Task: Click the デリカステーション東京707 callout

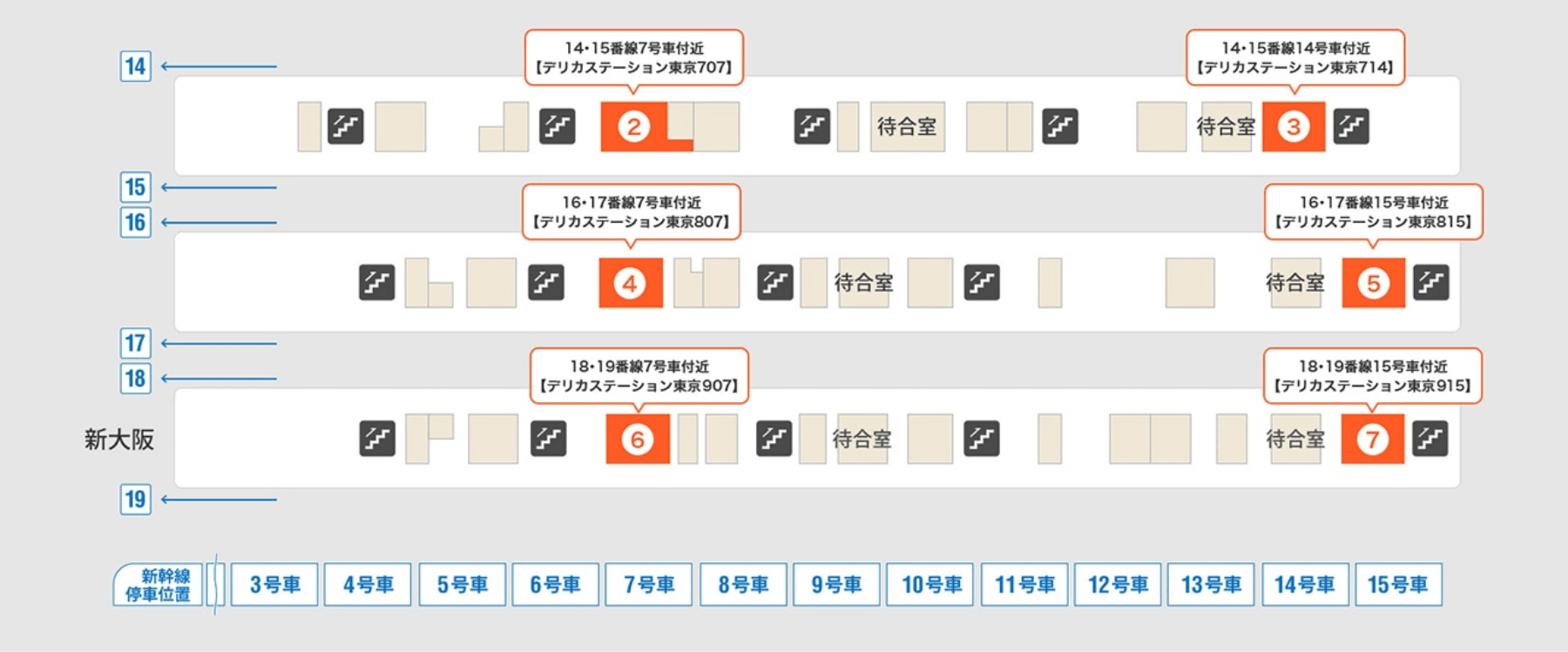Action: point(633,57)
